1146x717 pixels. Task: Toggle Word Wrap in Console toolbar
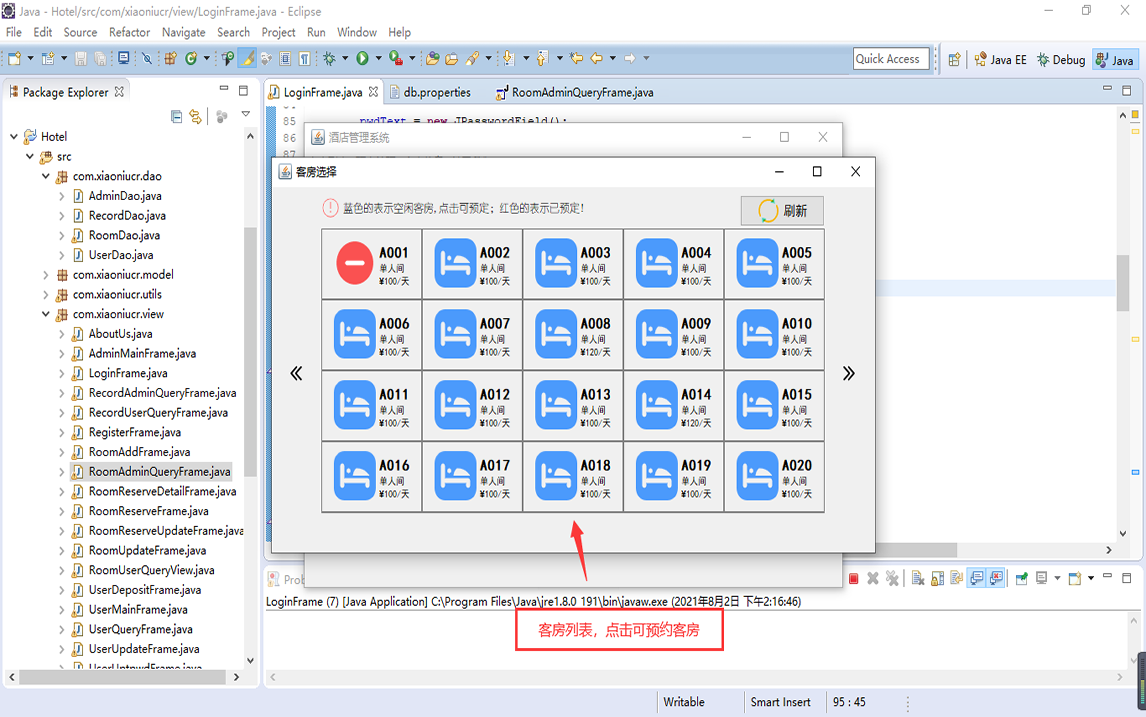coord(957,578)
